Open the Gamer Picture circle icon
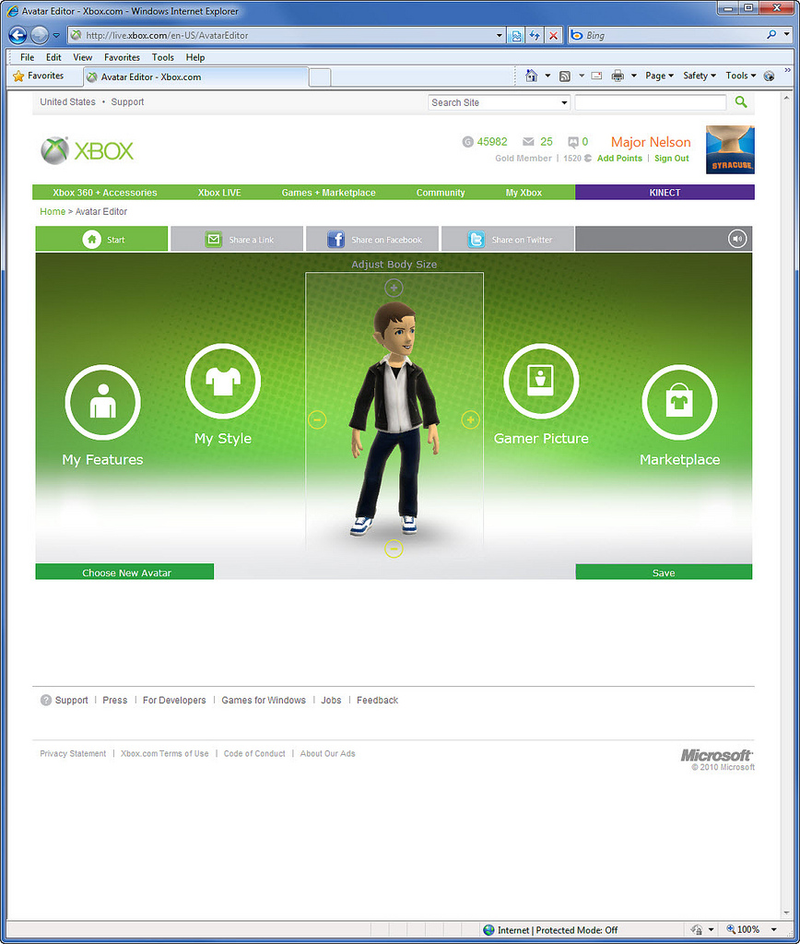This screenshot has height=944, width=800. 541,381
